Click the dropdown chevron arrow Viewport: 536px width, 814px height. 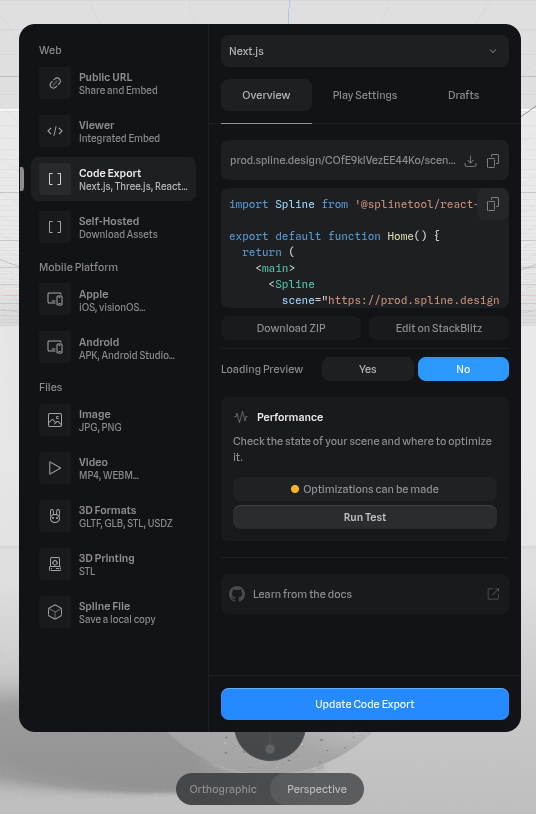click(x=493, y=51)
